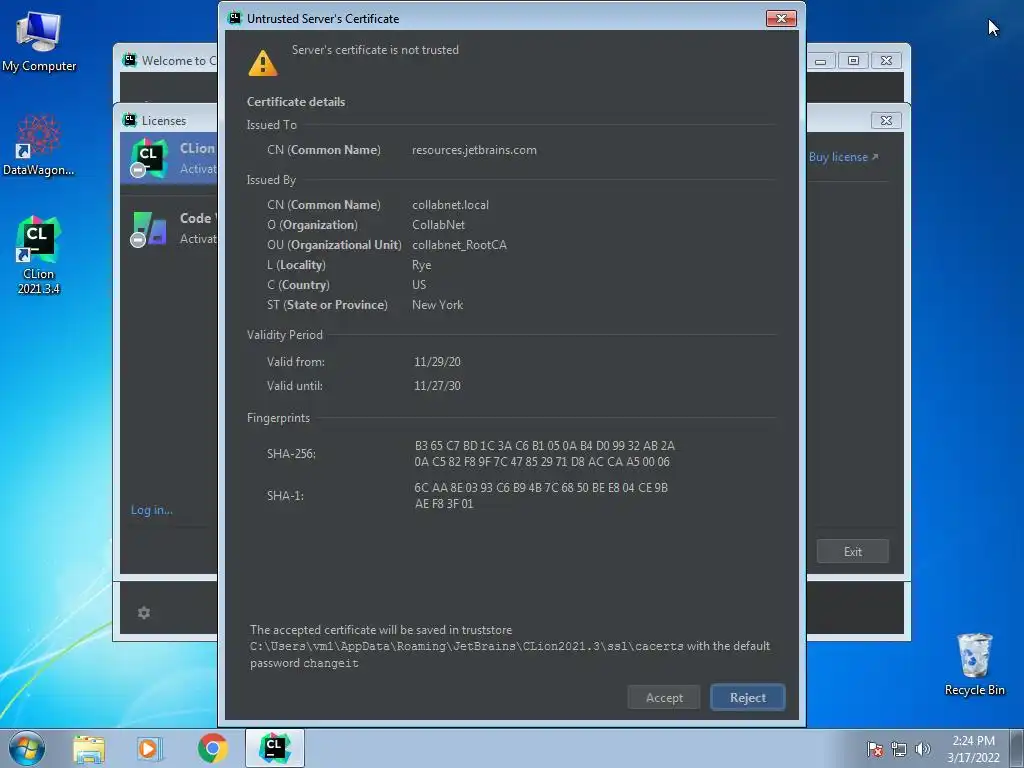The width and height of the screenshot is (1024, 768).
Task: Select CLion product in Licenses list
Action: pos(168,158)
